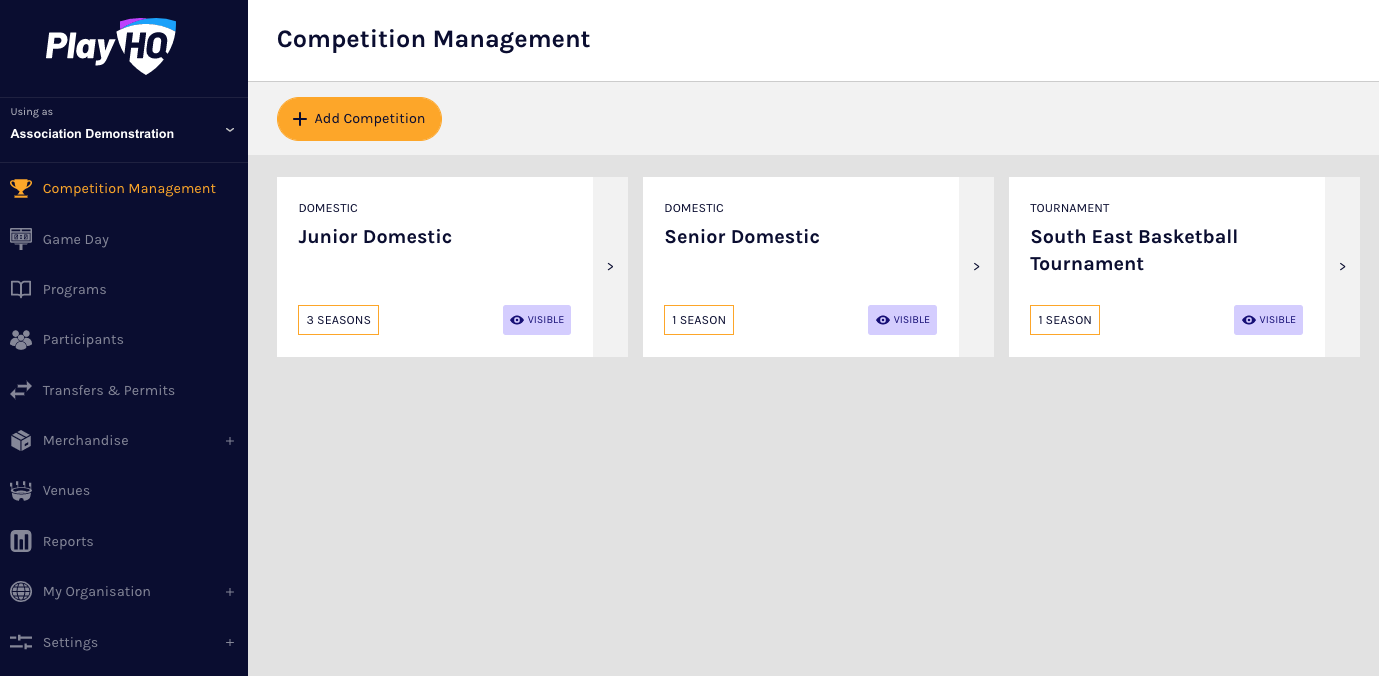Image resolution: width=1379 pixels, height=676 pixels.
Task: Open Junior Domestic 3 Seasons badge
Action: click(338, 320)
